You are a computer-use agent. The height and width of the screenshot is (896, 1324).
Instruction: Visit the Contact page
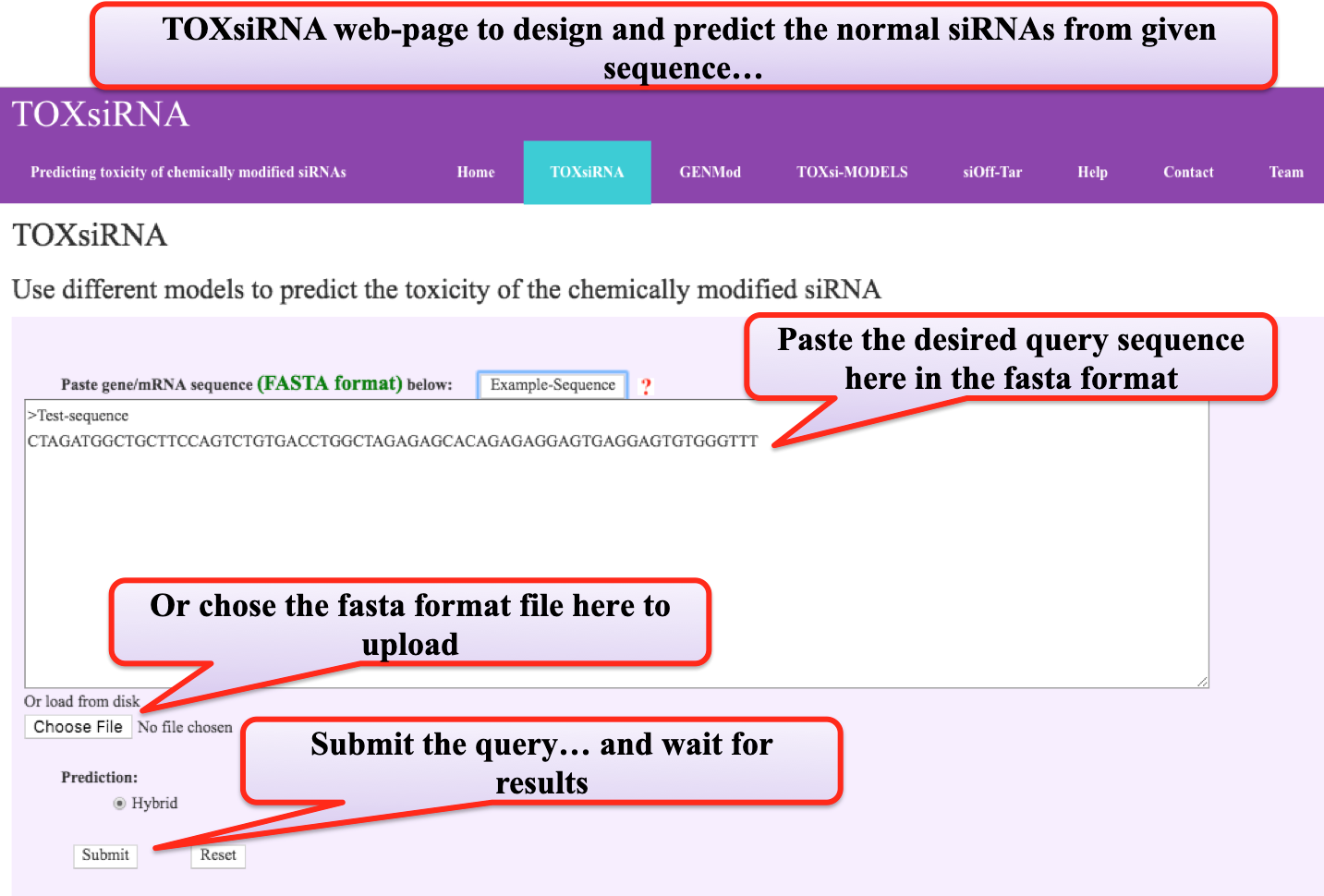(1188, 173)
